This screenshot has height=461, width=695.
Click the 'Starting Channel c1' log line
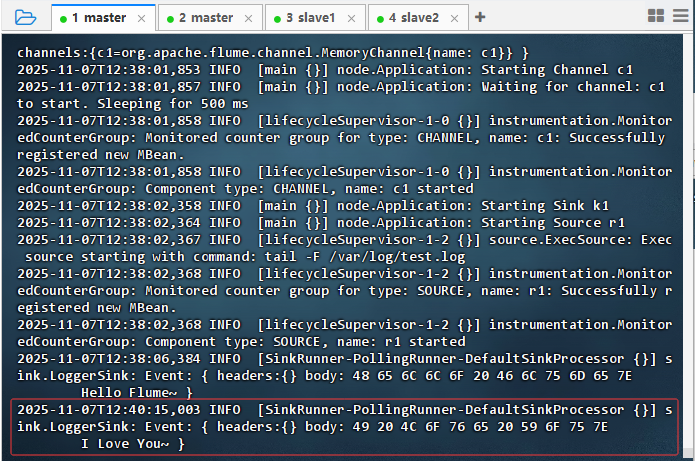(325, 70)
